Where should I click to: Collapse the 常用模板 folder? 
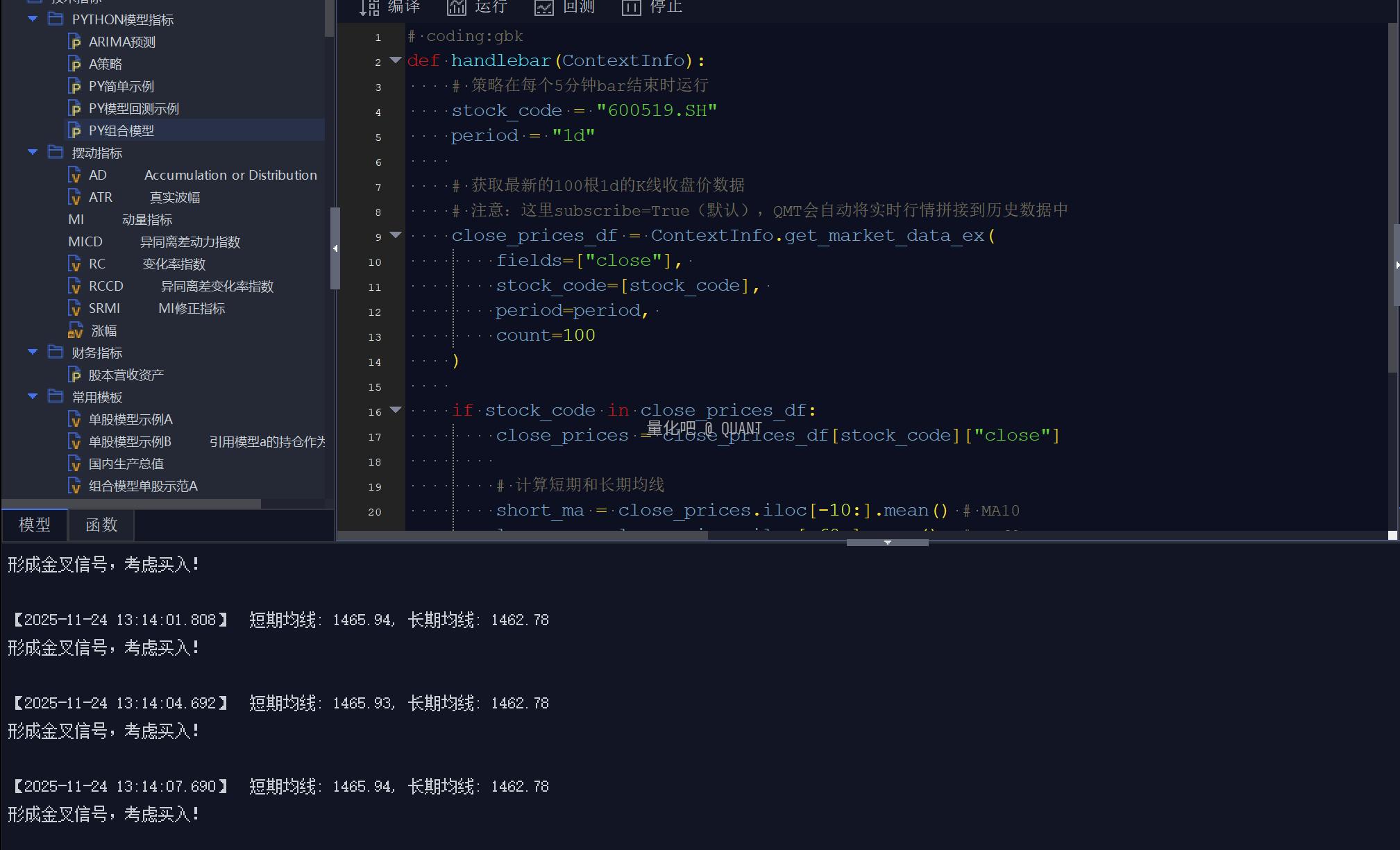(33, 397)
